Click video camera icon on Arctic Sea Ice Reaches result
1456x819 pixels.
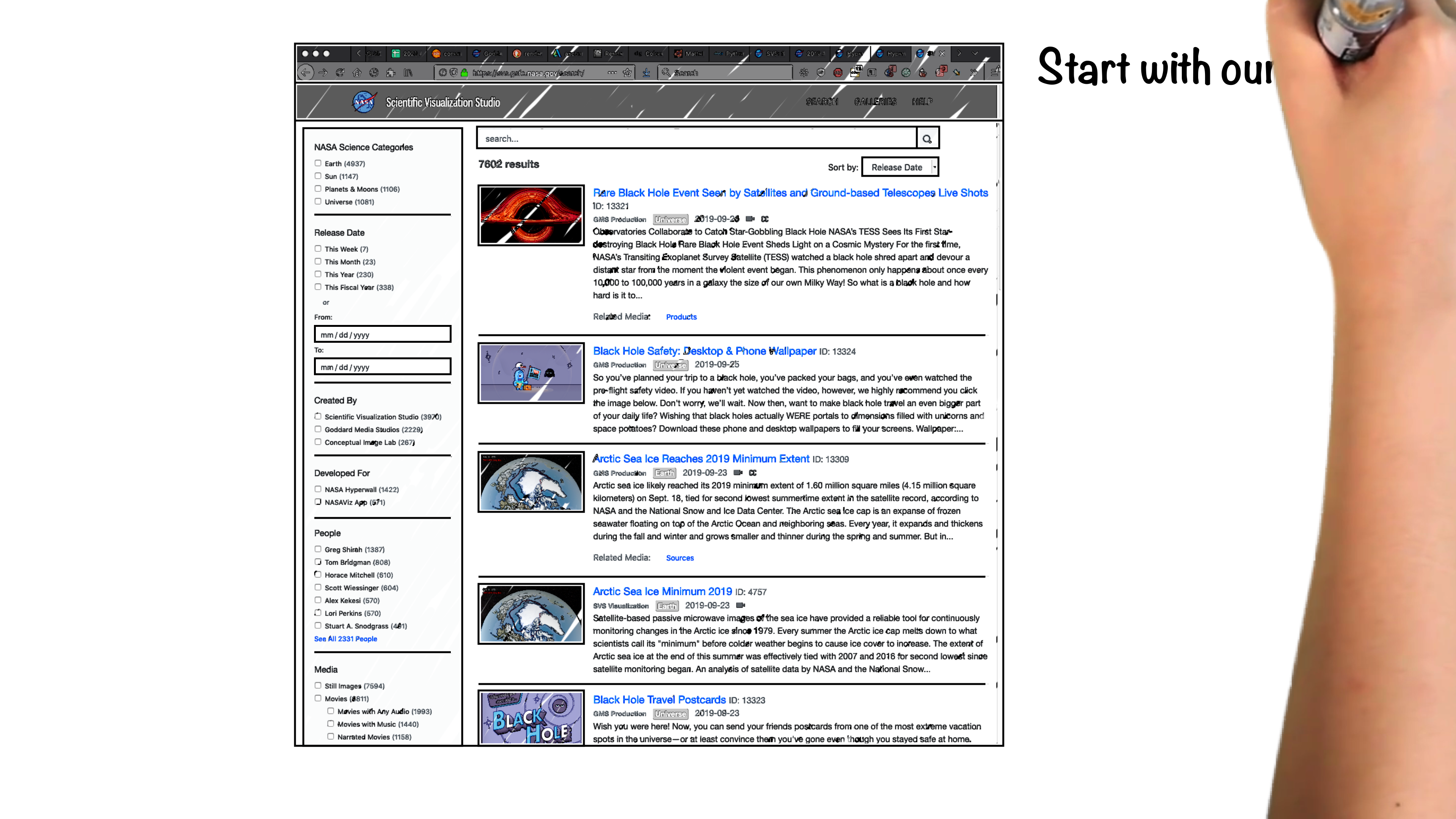pos(737,472)
